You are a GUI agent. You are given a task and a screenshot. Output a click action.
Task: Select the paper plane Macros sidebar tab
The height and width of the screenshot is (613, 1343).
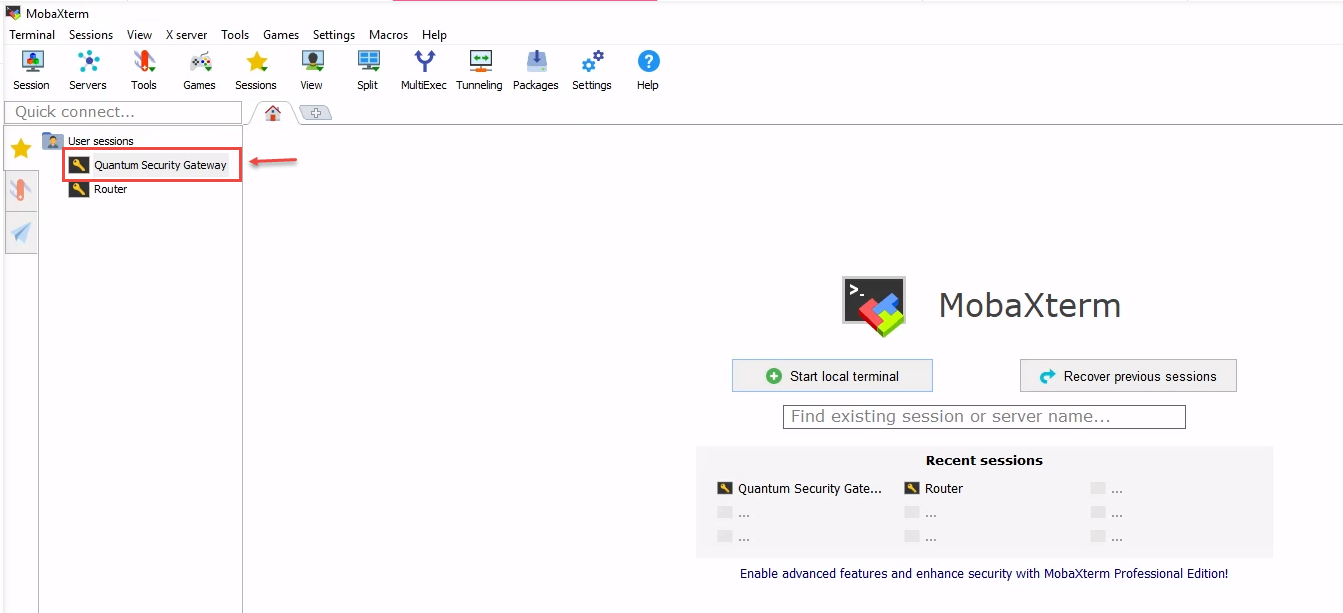(21, 232)
